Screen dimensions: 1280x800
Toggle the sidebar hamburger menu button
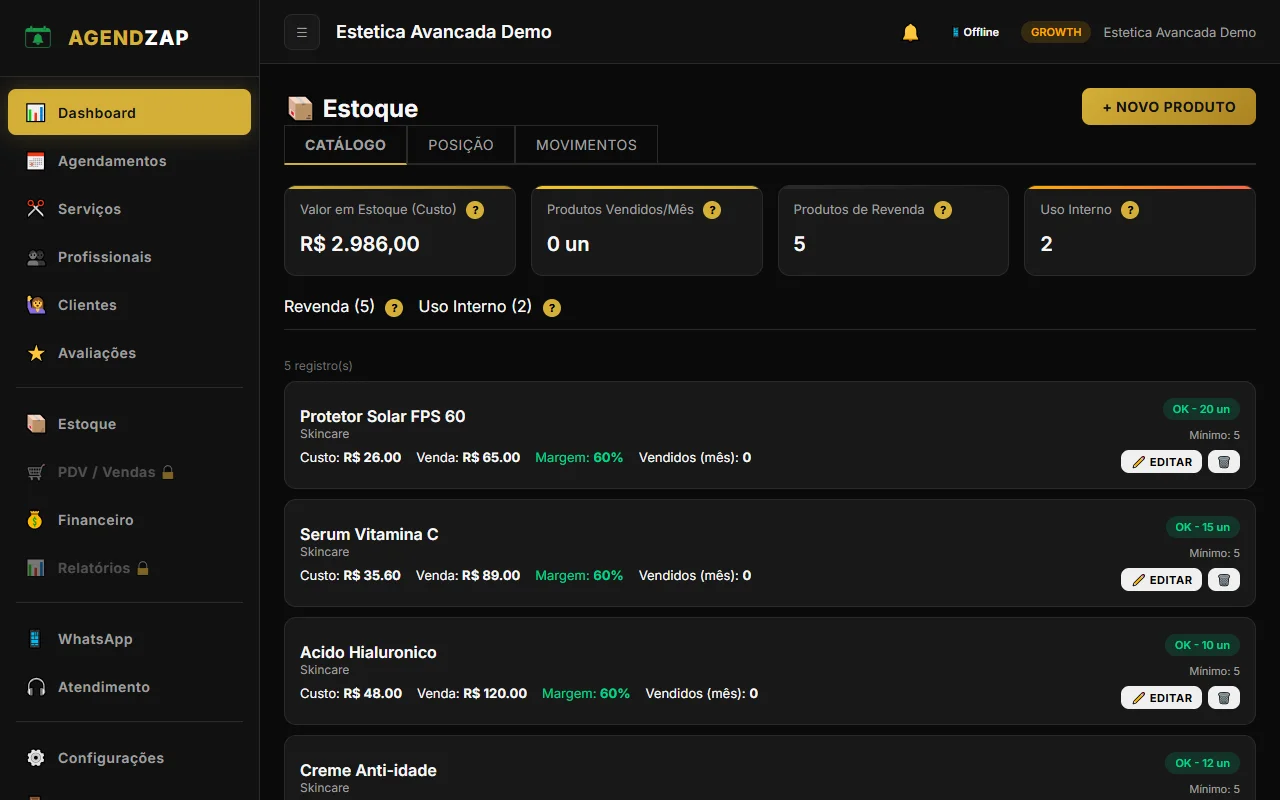click(302, 32)
